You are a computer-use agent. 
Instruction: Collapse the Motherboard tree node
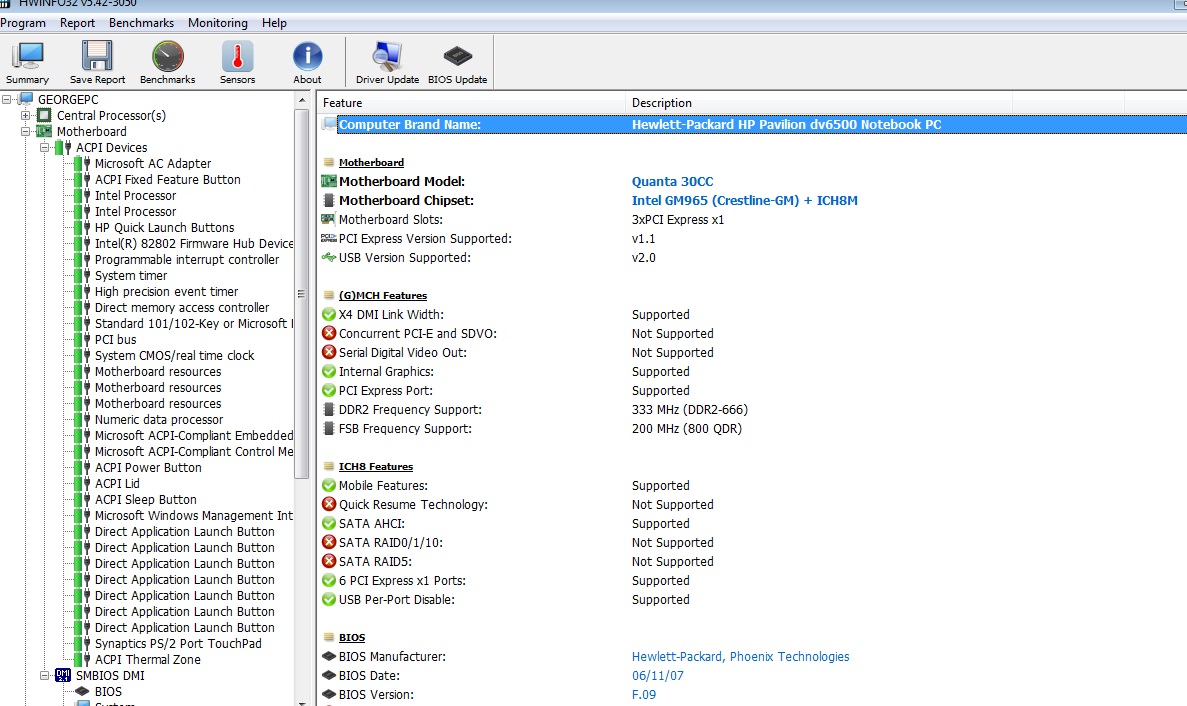tap(26, 131)
